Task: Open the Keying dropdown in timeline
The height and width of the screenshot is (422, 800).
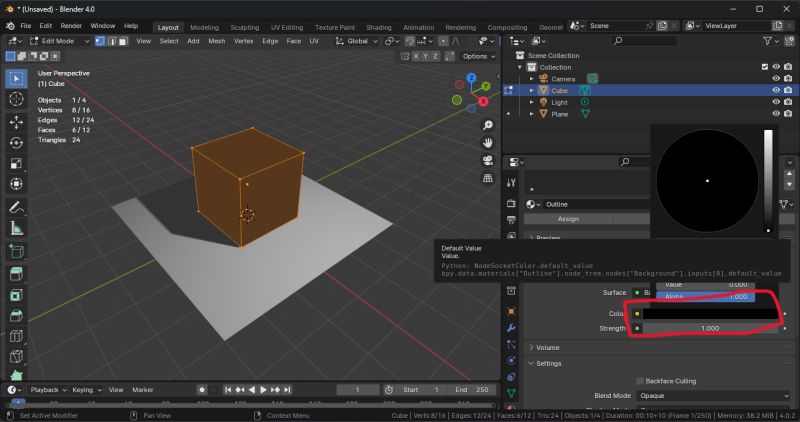Action: (87, 390)
